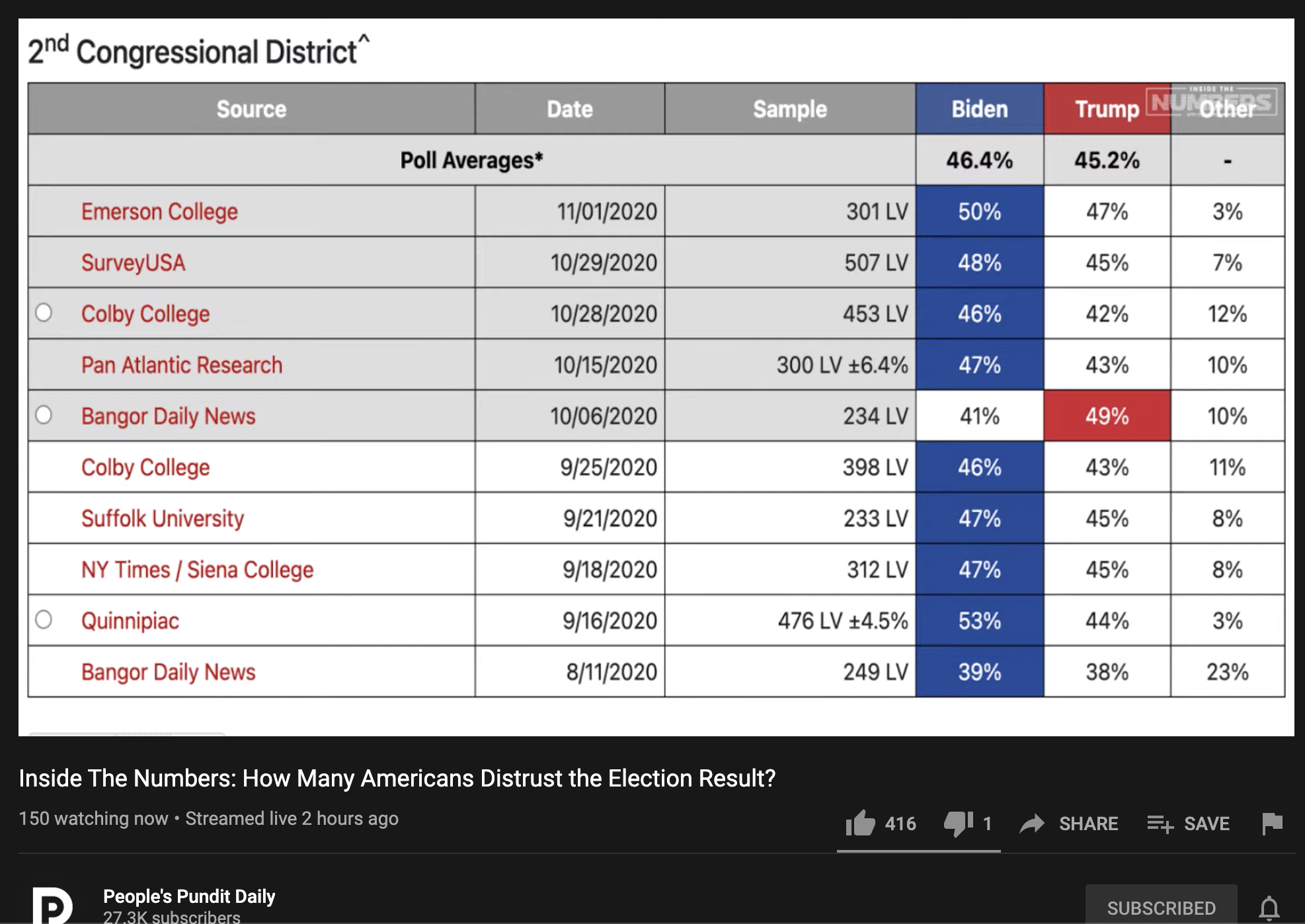Open the SurveyUSA poll link
Viewport: 1305px width, 924px height.
[133, 262]
